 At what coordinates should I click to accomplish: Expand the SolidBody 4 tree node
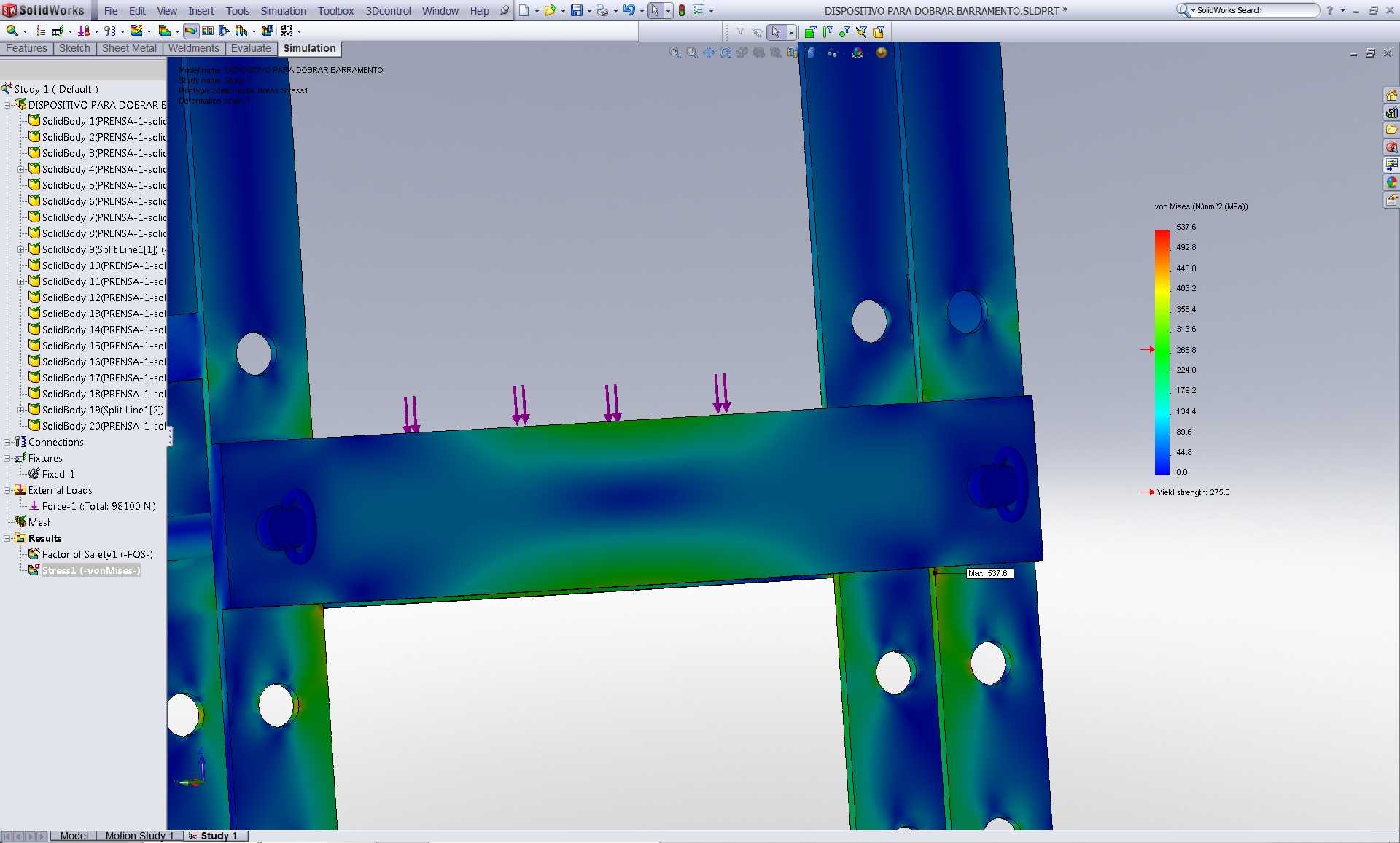(21, 169)
